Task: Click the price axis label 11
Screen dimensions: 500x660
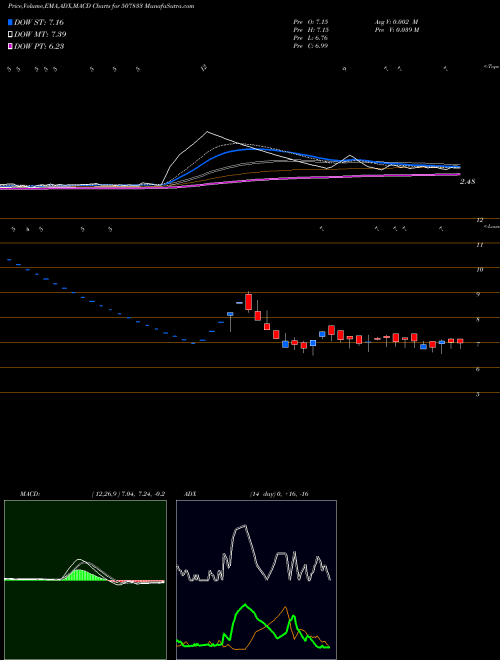Action: [x=480, y=245]
